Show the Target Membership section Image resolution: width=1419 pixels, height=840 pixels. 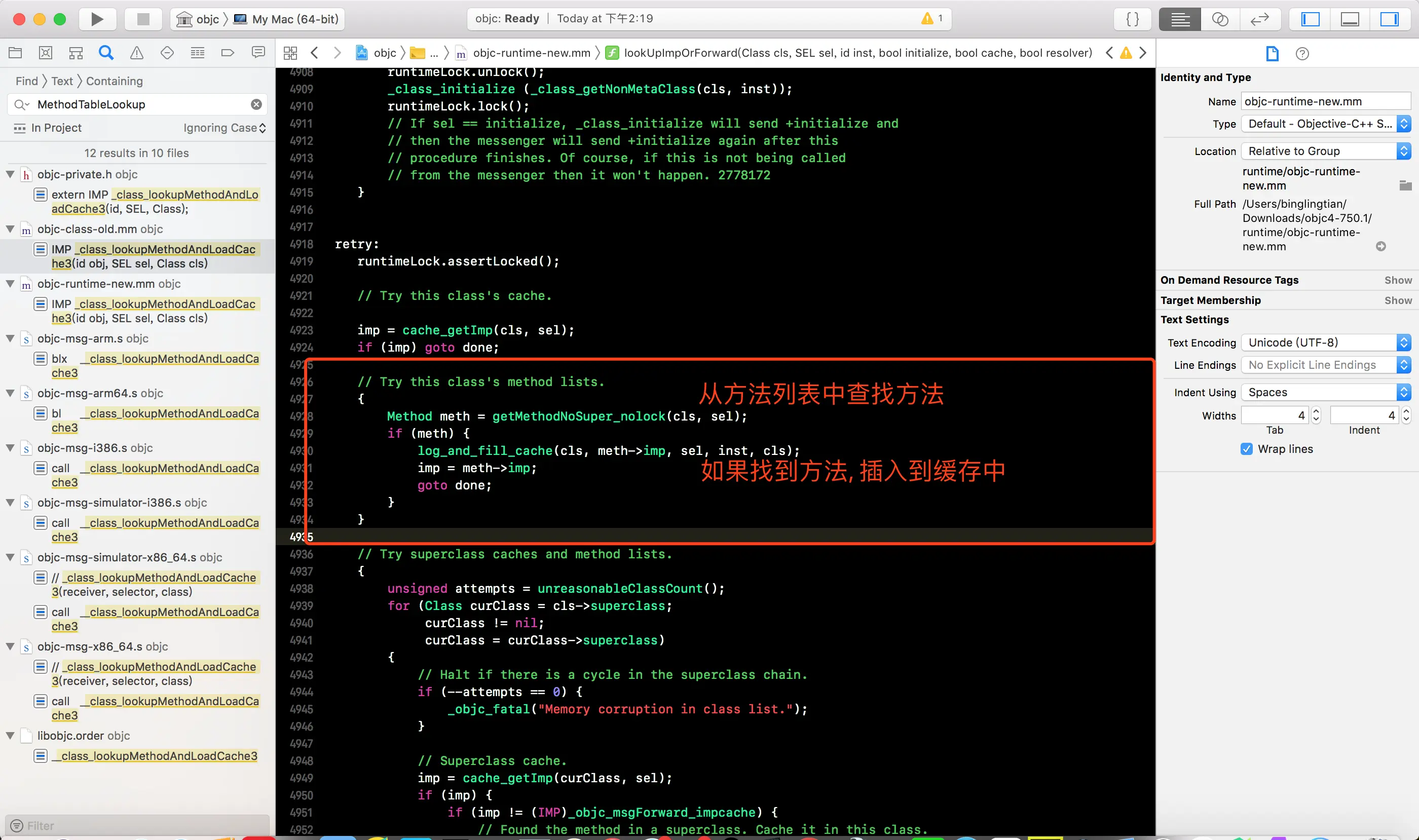point(1398,300)
